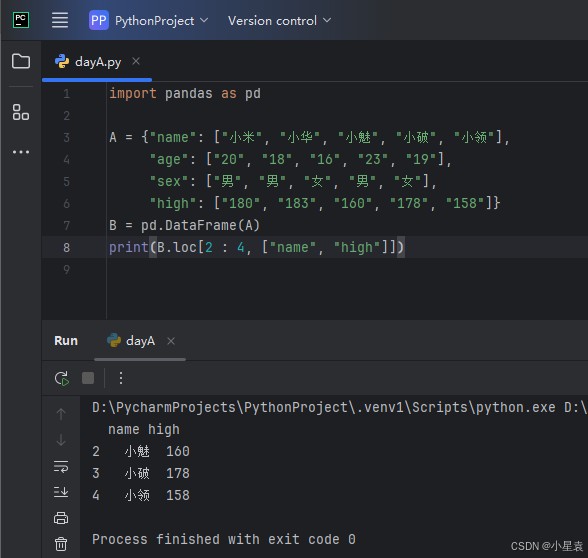Open the main hamburger menu
Image resolution: width=588 pixels, height=558 pixels.
pos(60,20)
